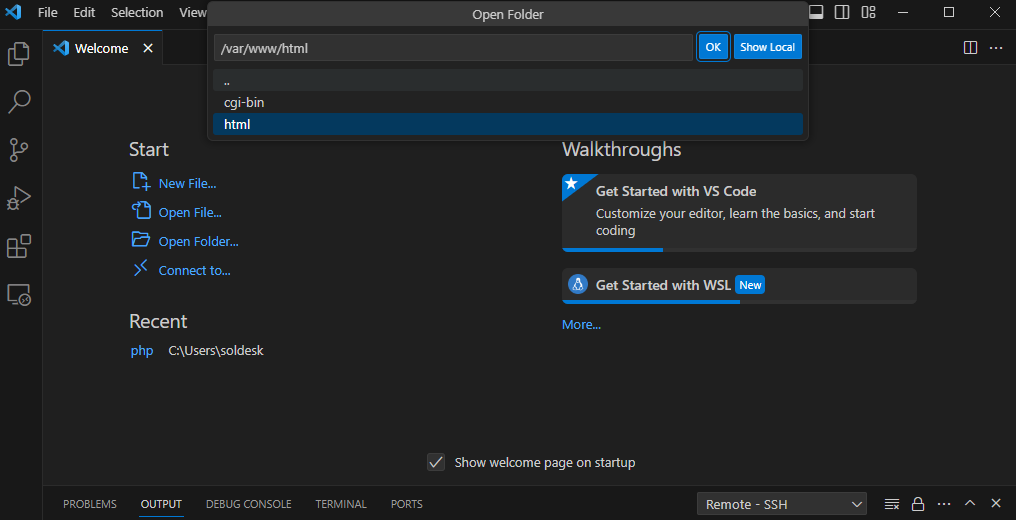The width and height of the screenshot is (1016, 520).
Task: Maximize the VS Code window
Action: [x=949, y=12]
